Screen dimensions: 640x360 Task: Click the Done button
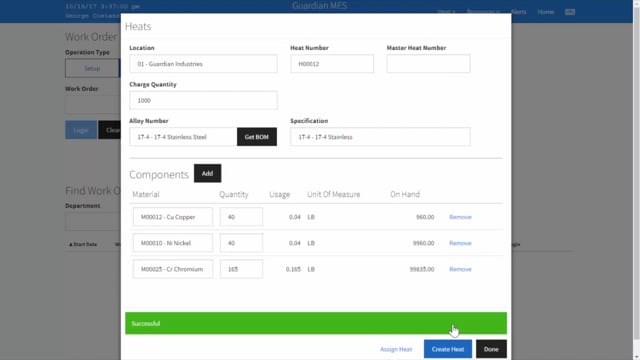point(491,349)
